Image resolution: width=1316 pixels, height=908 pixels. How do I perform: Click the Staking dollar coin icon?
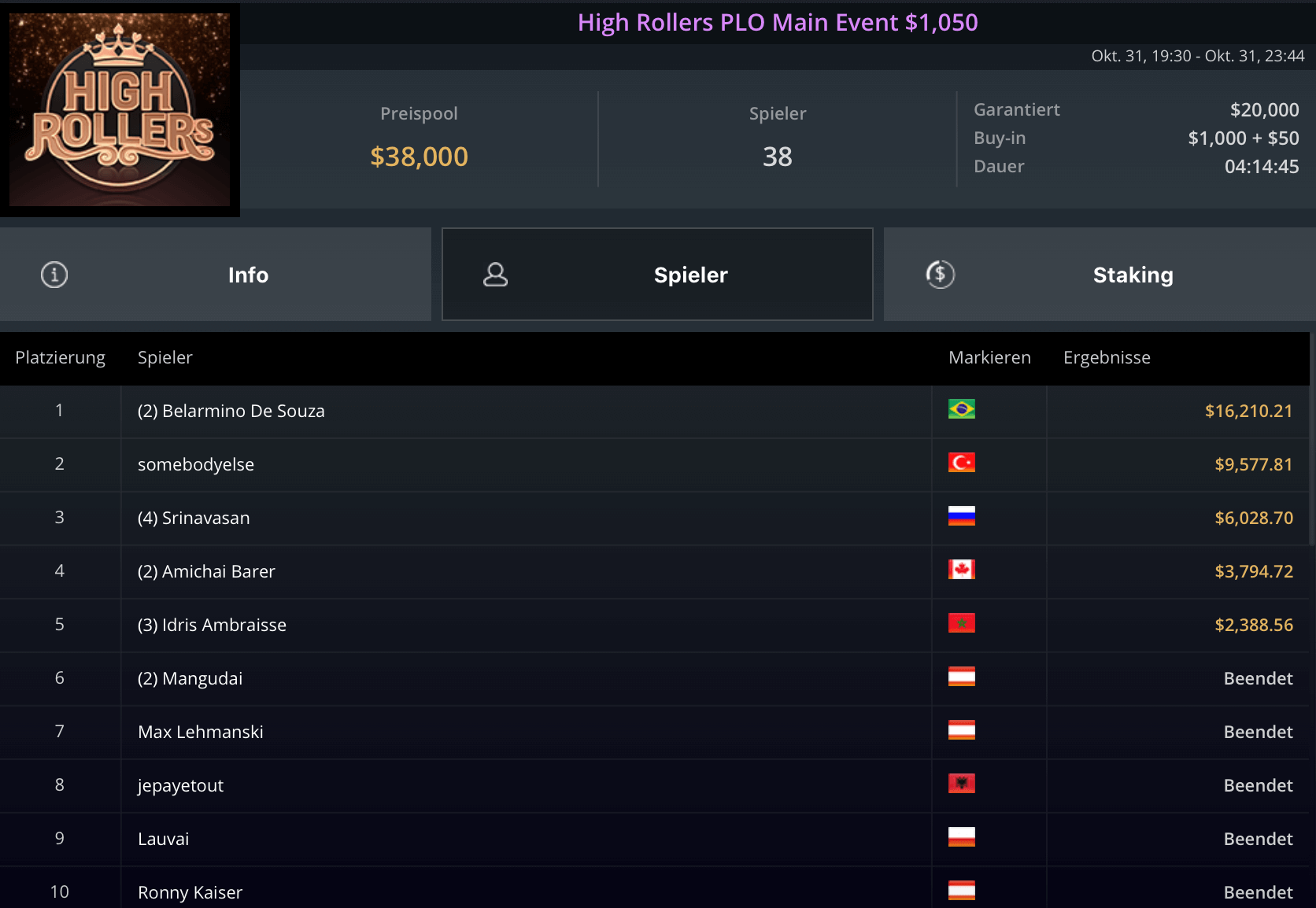click(x=940, y=275)
